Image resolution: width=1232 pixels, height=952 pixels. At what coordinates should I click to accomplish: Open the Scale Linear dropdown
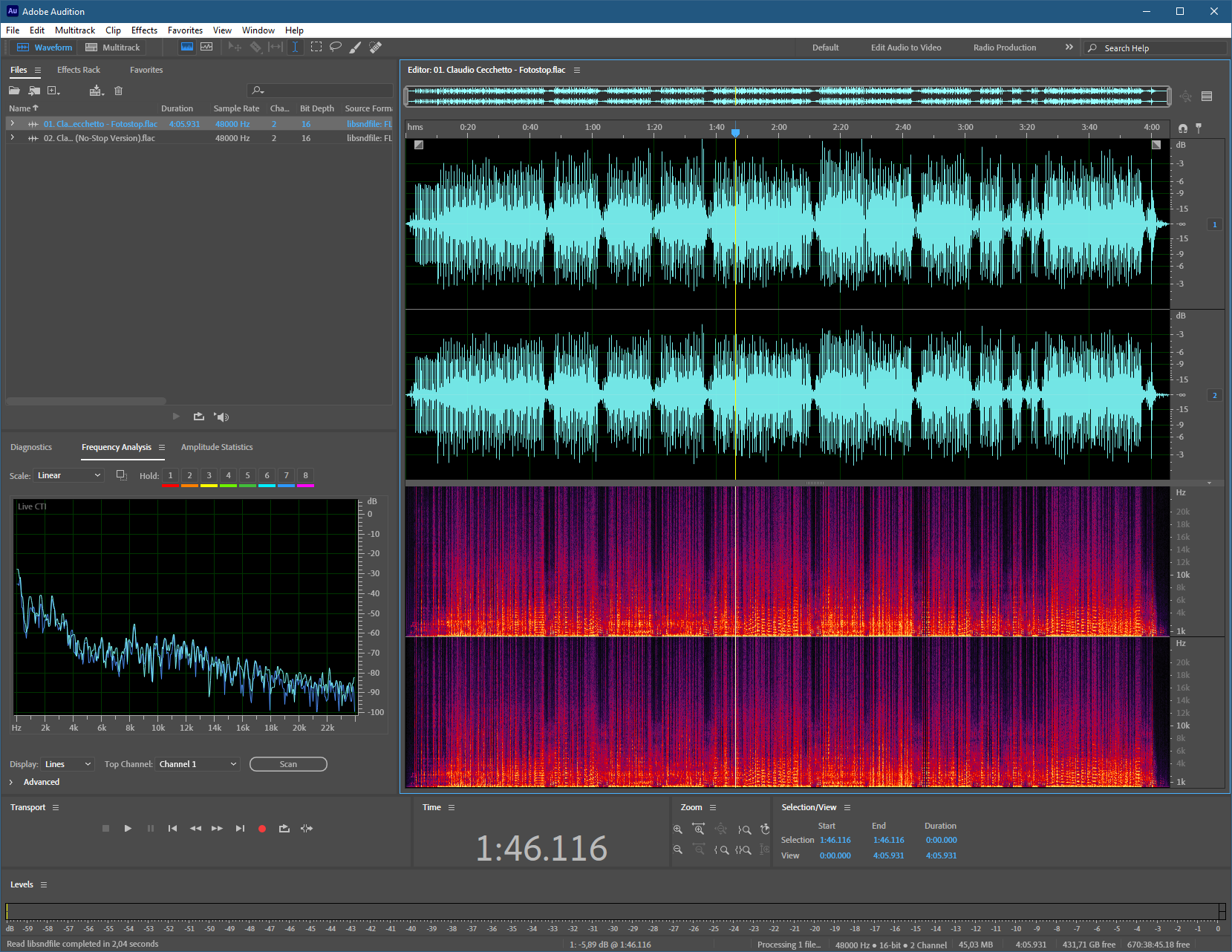[68, 475]
